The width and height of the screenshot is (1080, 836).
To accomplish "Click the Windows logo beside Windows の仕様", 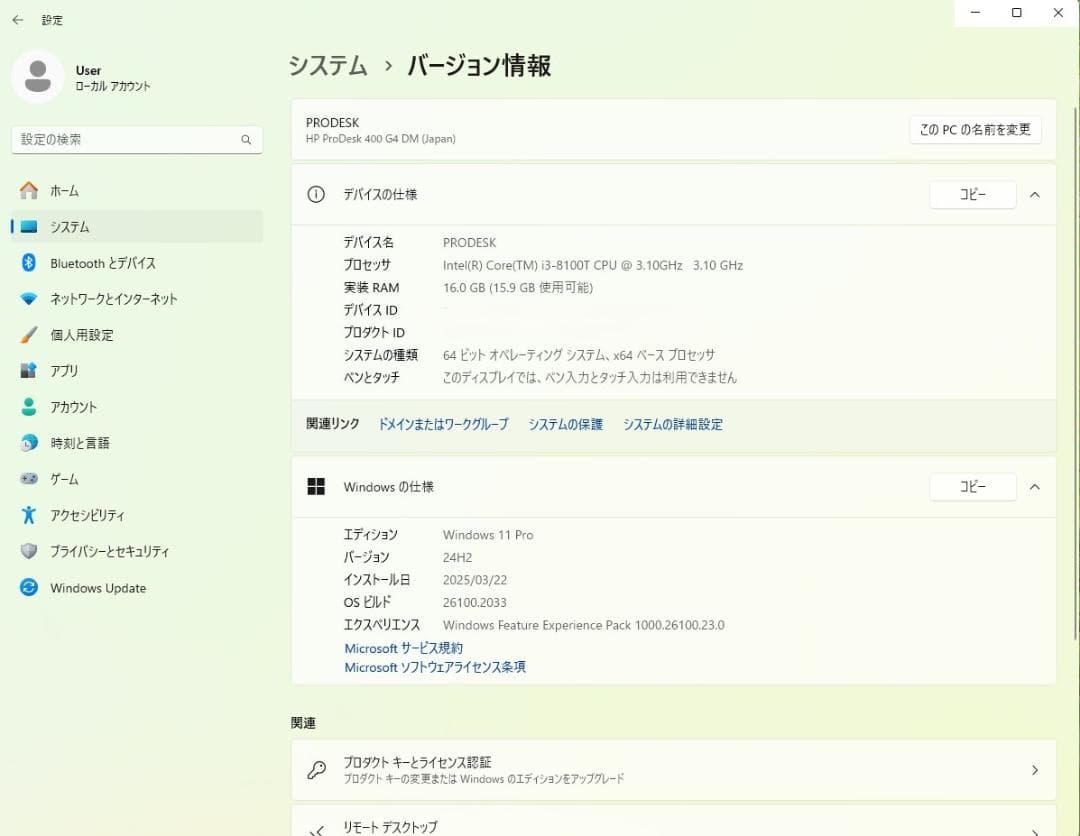I will [x=316, y=487].
